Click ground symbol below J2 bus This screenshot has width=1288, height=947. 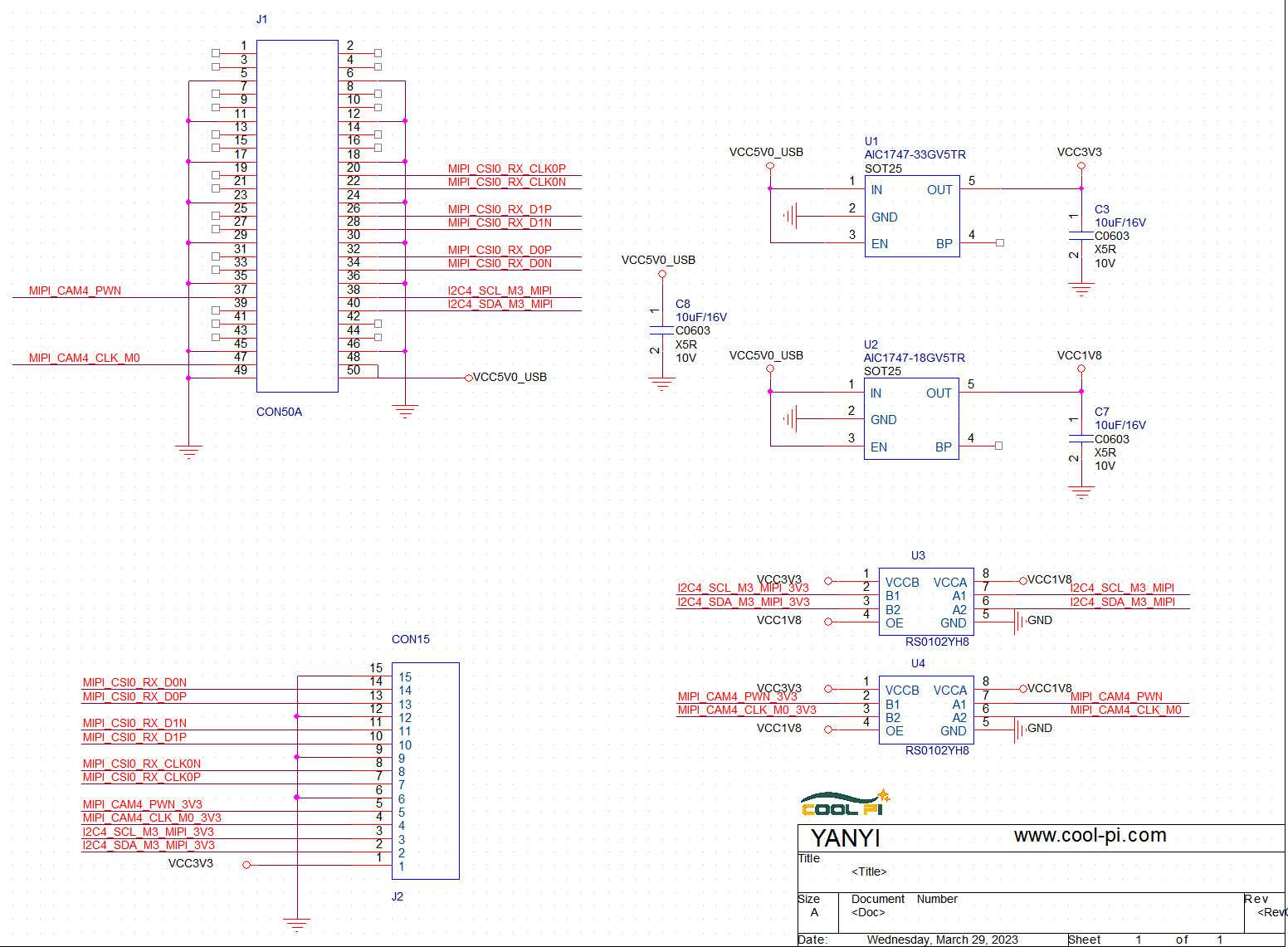click(296, 926)
